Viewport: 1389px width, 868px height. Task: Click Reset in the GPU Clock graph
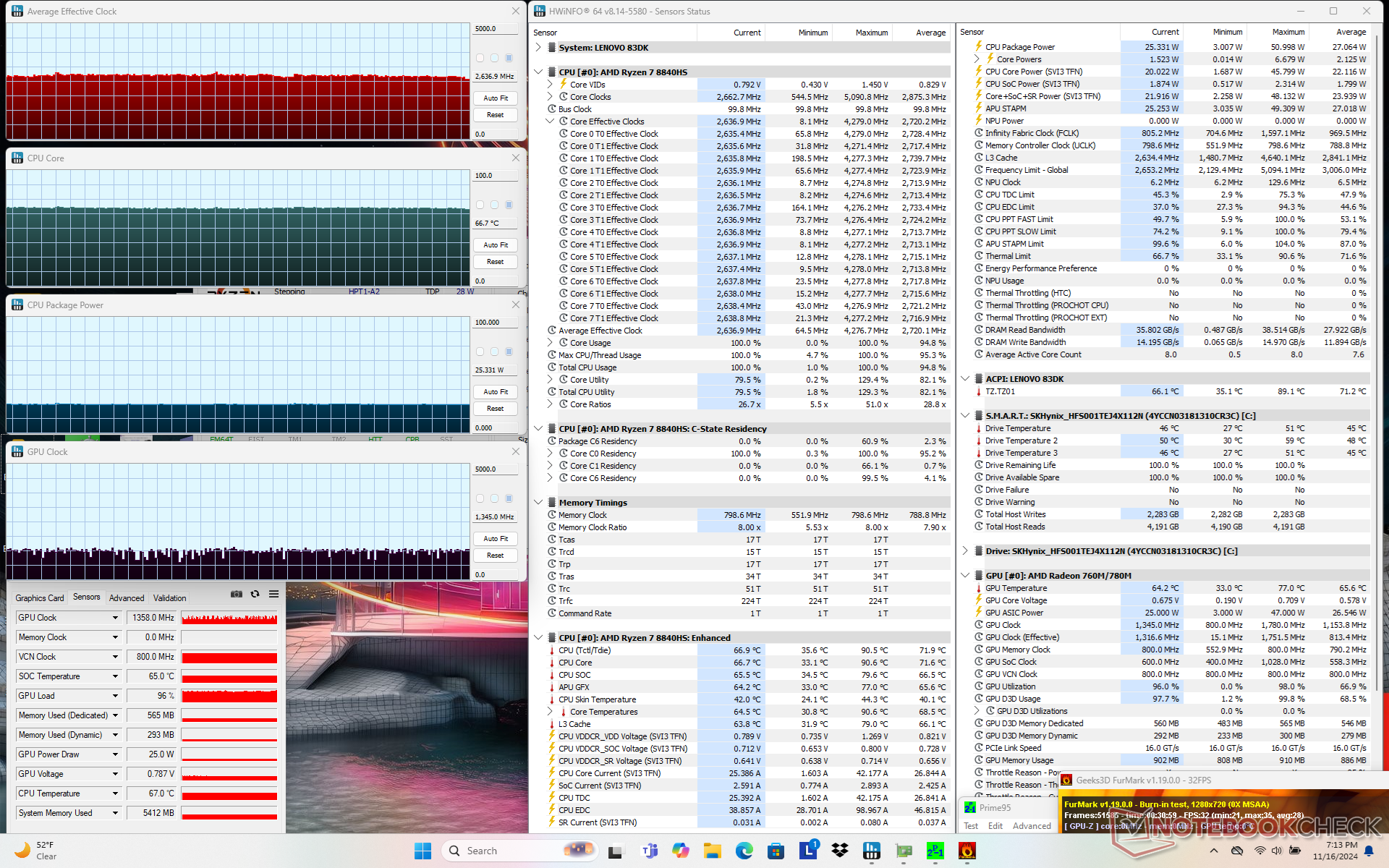pos(496,556)
